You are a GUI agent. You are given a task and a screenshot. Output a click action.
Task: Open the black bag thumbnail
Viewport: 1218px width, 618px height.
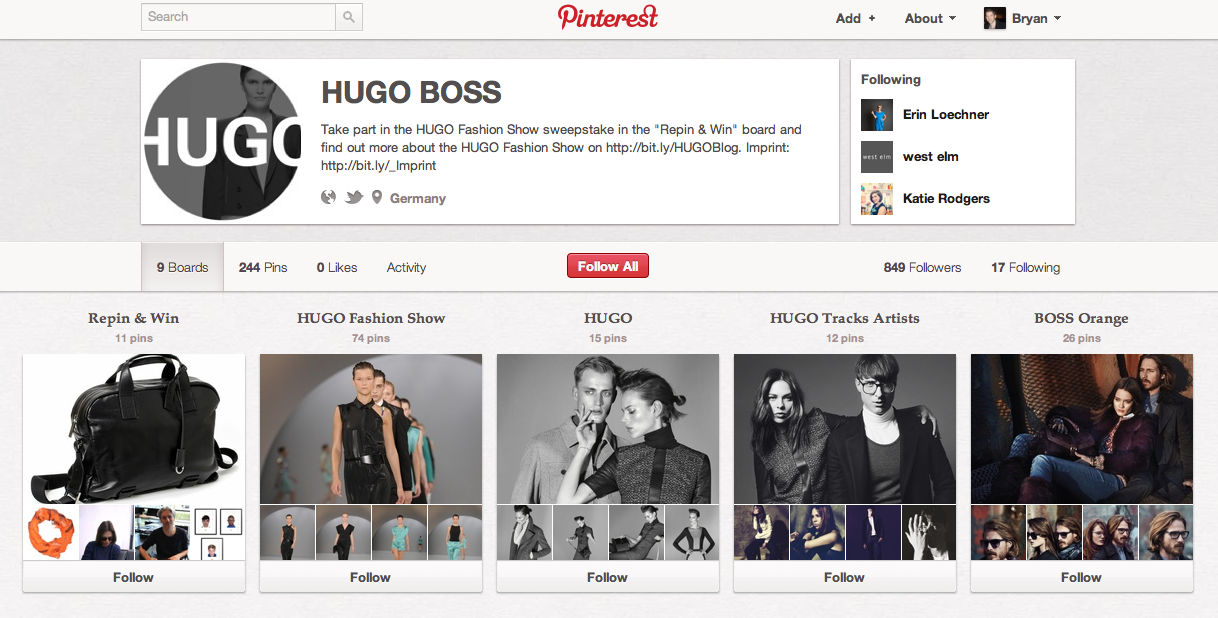pos(134,428)
